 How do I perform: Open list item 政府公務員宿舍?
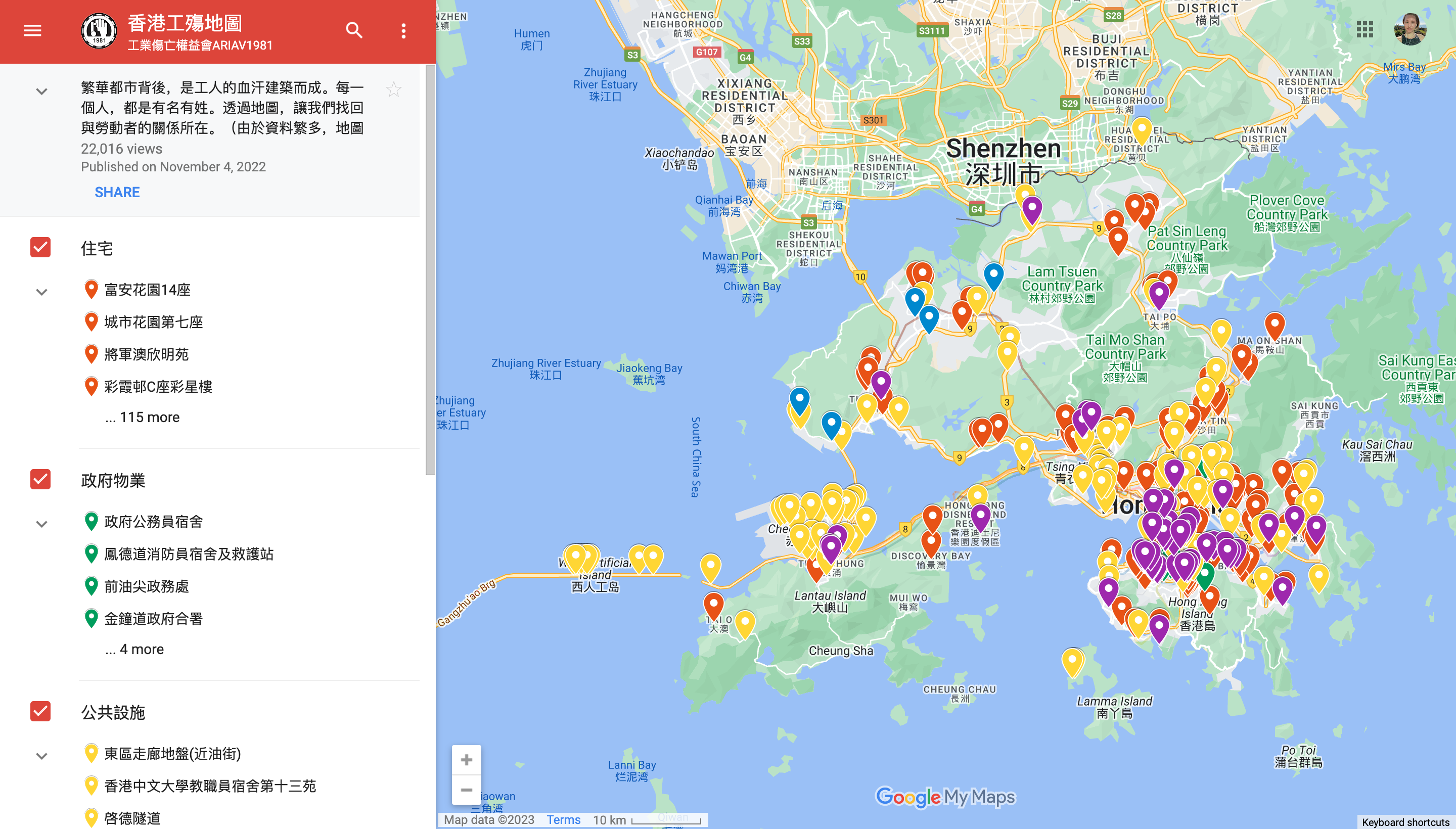tap(154, 522)
